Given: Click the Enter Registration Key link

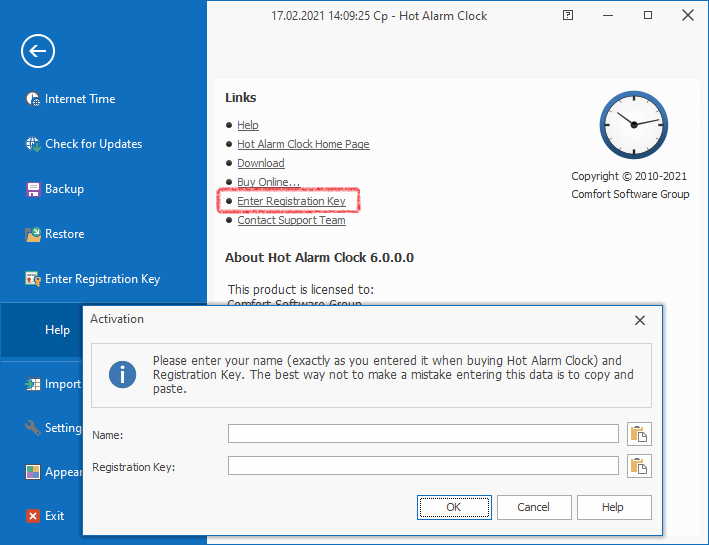Looking at the screenshot, I should pos(291,201).
